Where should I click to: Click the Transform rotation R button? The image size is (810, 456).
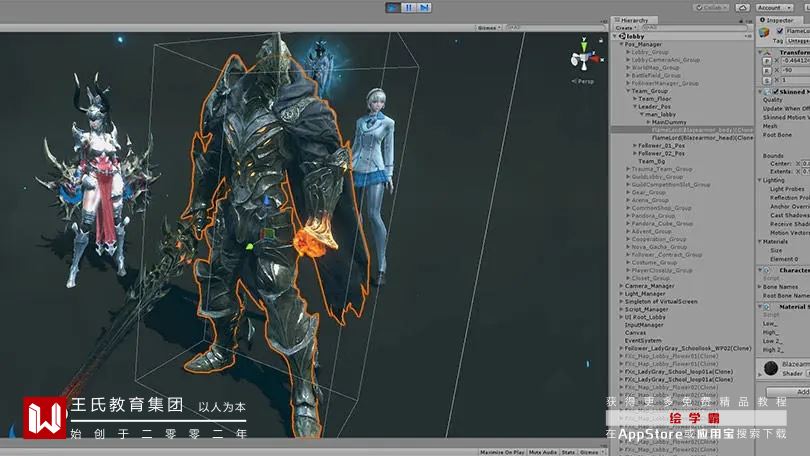click(x=767, y=71)
